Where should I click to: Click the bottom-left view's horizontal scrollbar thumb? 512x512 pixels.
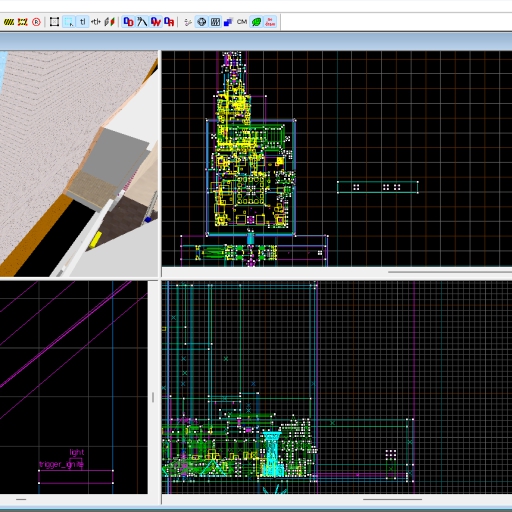coord(21,499)
